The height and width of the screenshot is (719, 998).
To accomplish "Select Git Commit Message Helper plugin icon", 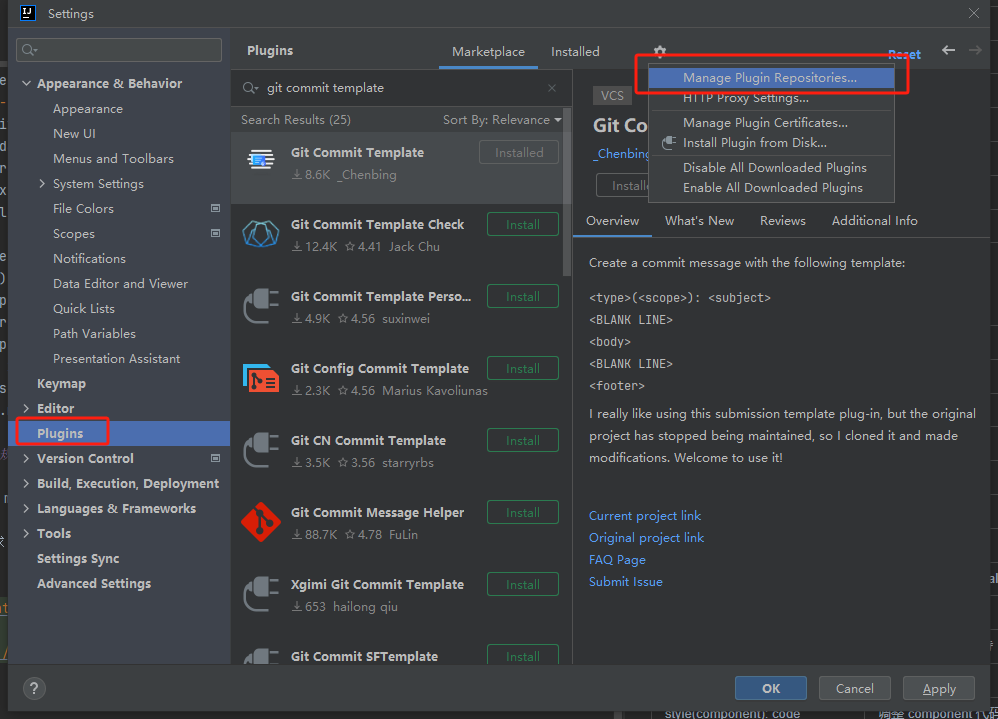I will click(261, 522).
